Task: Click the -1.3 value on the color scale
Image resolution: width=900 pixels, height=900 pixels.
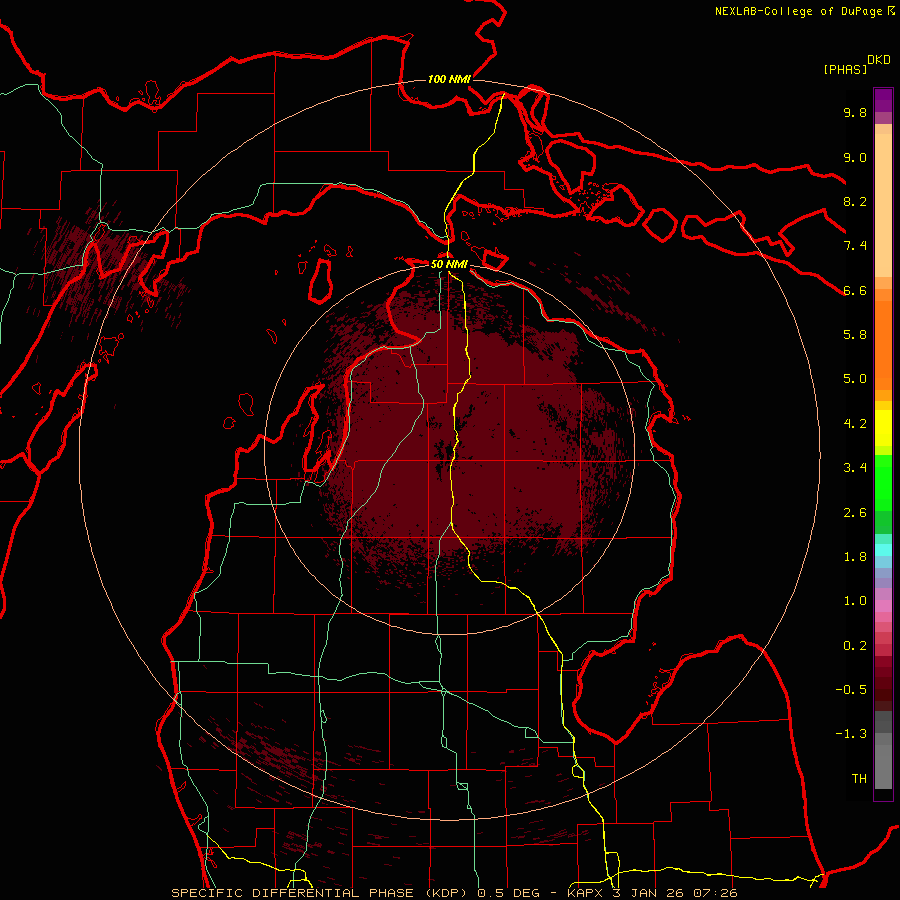Action: (x=851, y=734)
